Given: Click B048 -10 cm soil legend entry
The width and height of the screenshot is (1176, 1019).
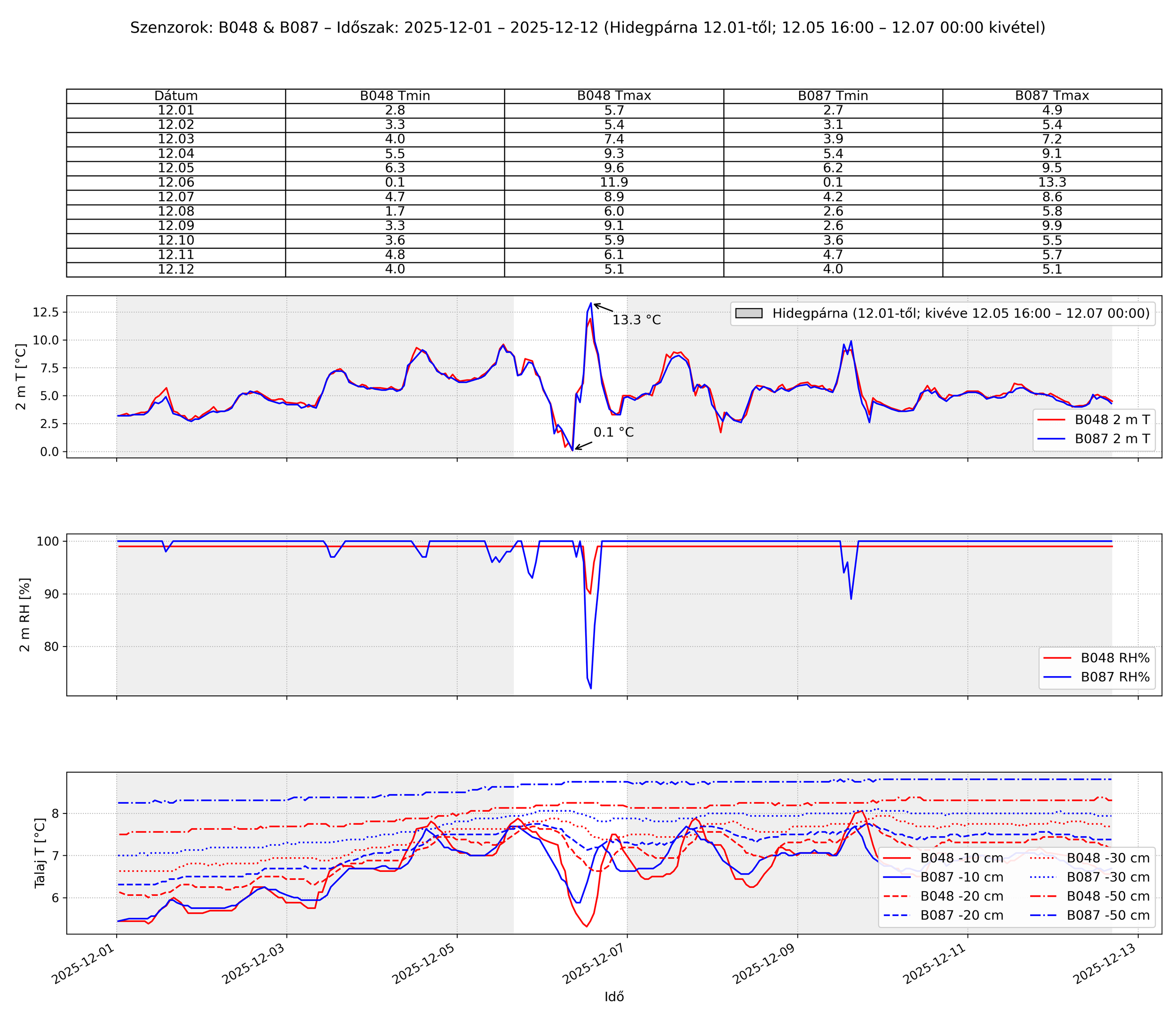Looking at the screenshot, I should tap(961, 859).
